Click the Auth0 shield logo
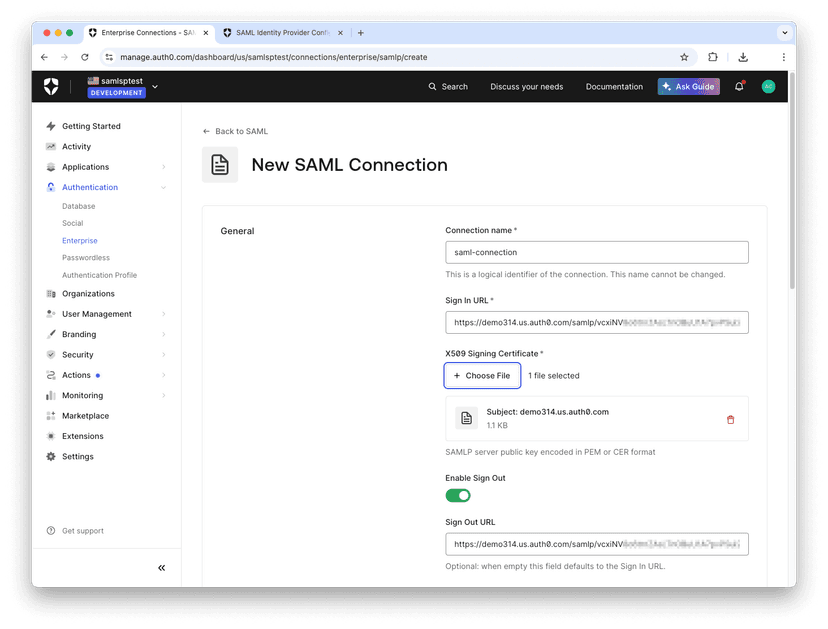828x629 pixels. click(51, 87)
